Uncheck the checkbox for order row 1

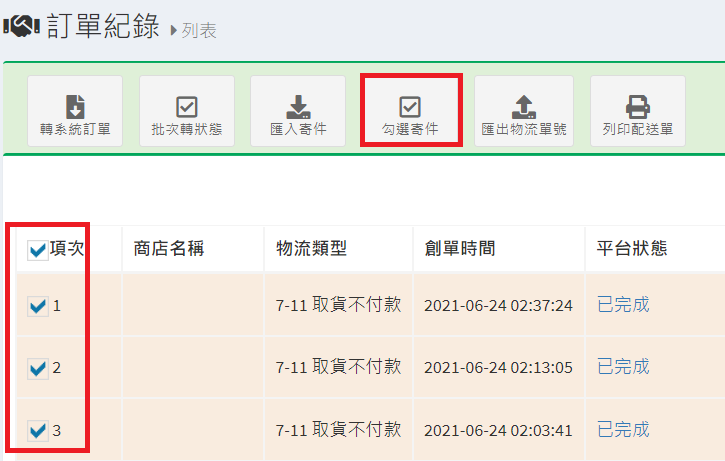pyautogui.click(x=37, y=305)
